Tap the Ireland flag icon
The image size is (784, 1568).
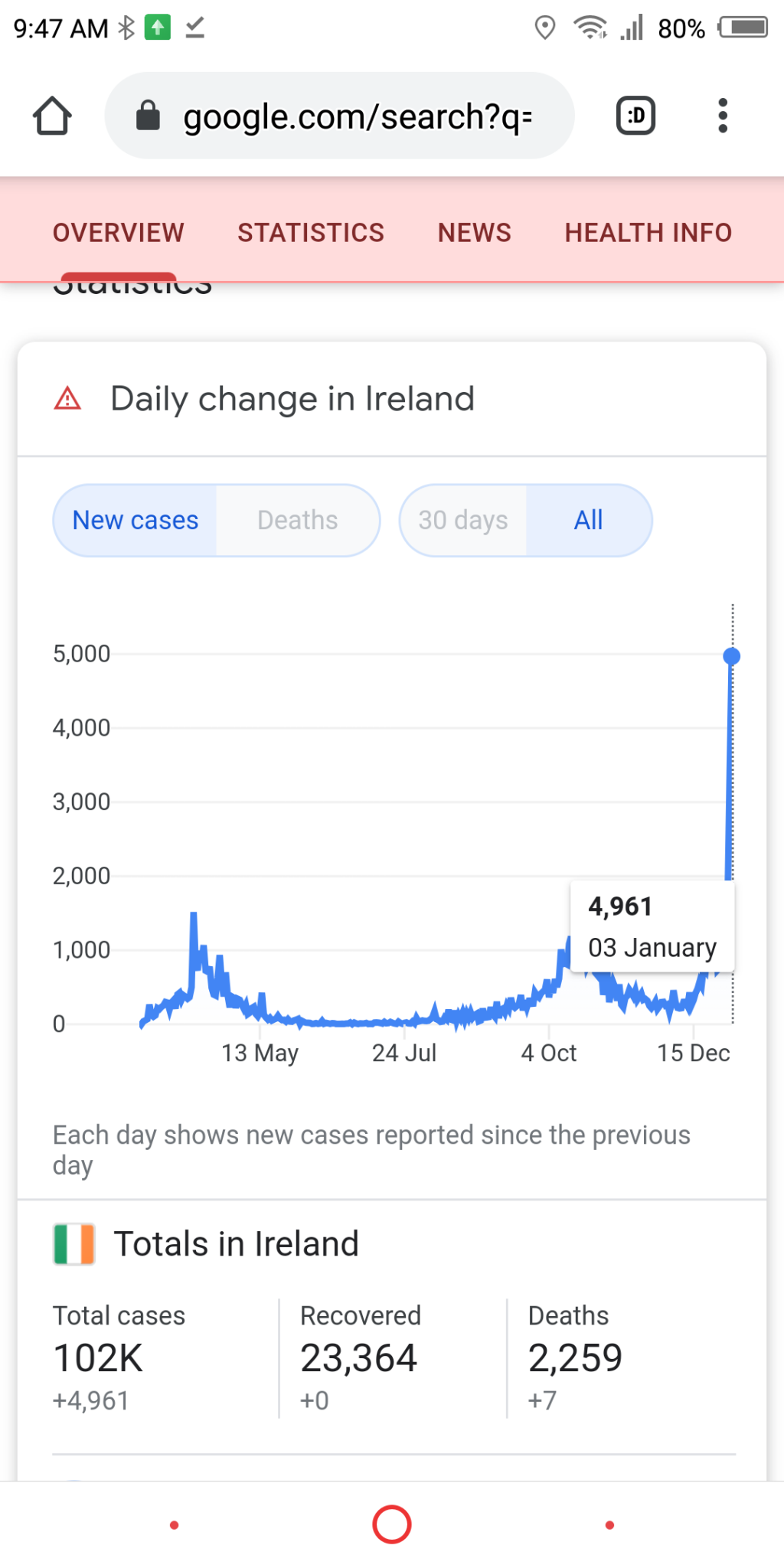74,1244
